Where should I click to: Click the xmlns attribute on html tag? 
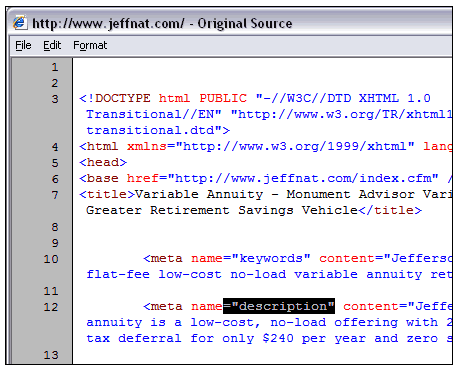(x=146, y=146)
